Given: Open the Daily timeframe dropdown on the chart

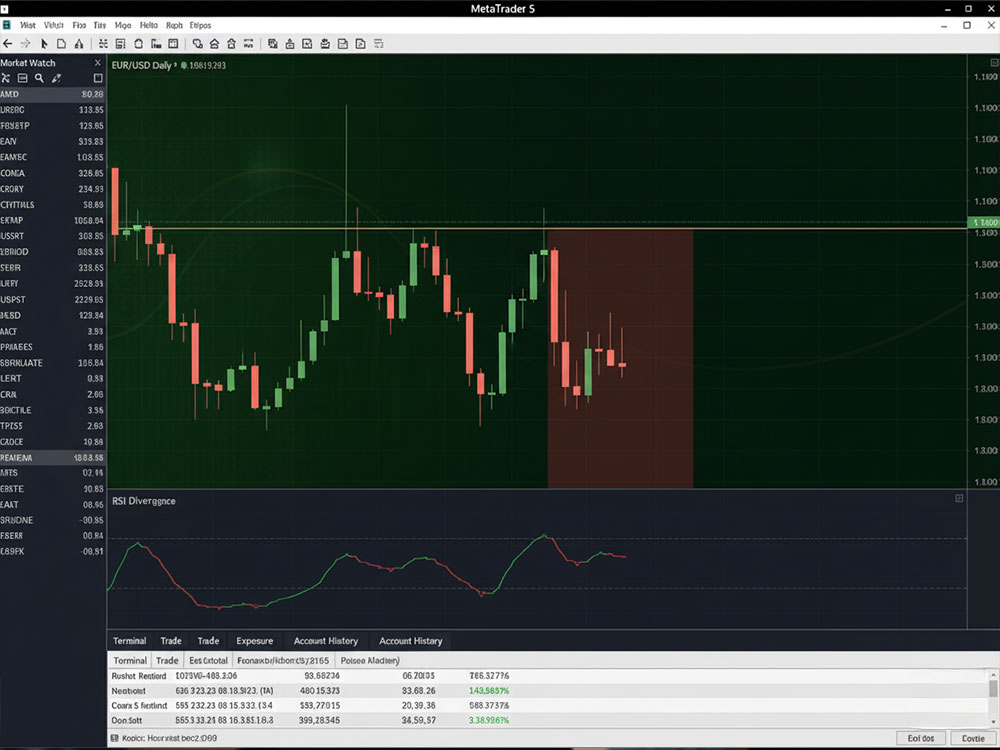Looking at the screenshot, I should coord(160,64).
